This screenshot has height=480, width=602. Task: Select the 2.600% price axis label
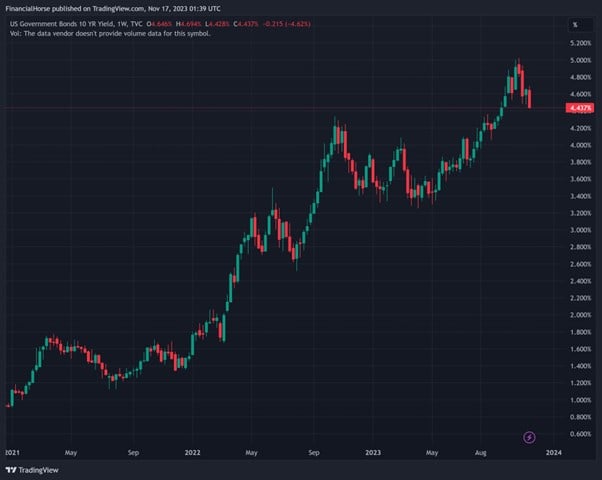coord(580,264)
